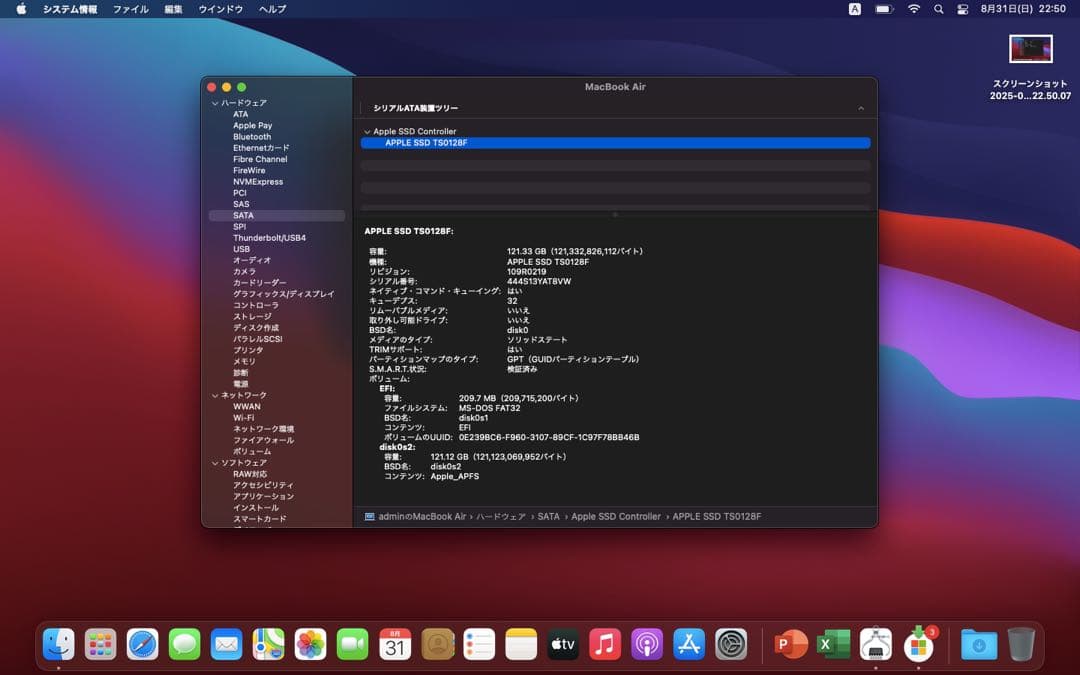Click the Wi-Fi icon in the menu bar
The height and width of the screenshot is (675, 1080).
tap(913, 9)
